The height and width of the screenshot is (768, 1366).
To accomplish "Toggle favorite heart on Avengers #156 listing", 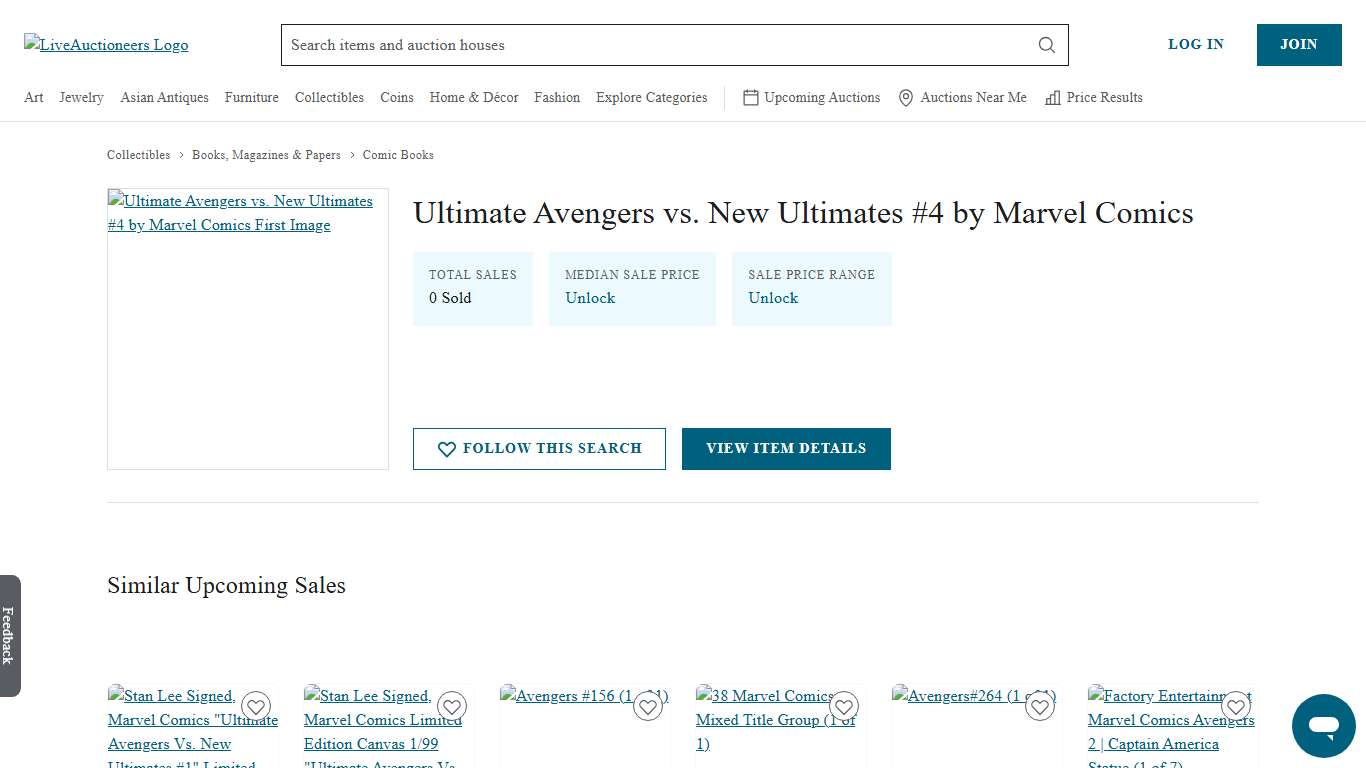I will click(x=648, y=706).
